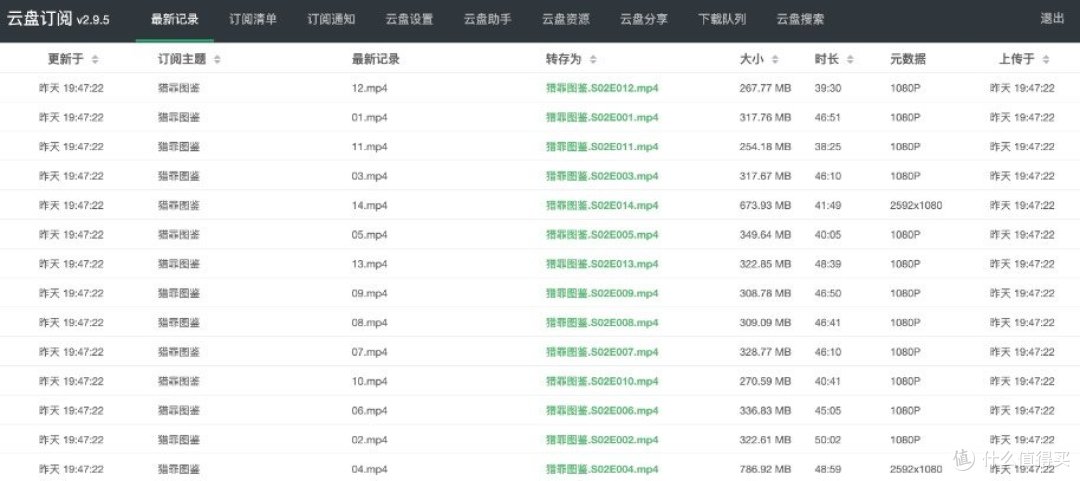Open the 订阅清单 tab
Image resolution: width=1080 pixels, height=481 pixels.
(x=253, y=19)
